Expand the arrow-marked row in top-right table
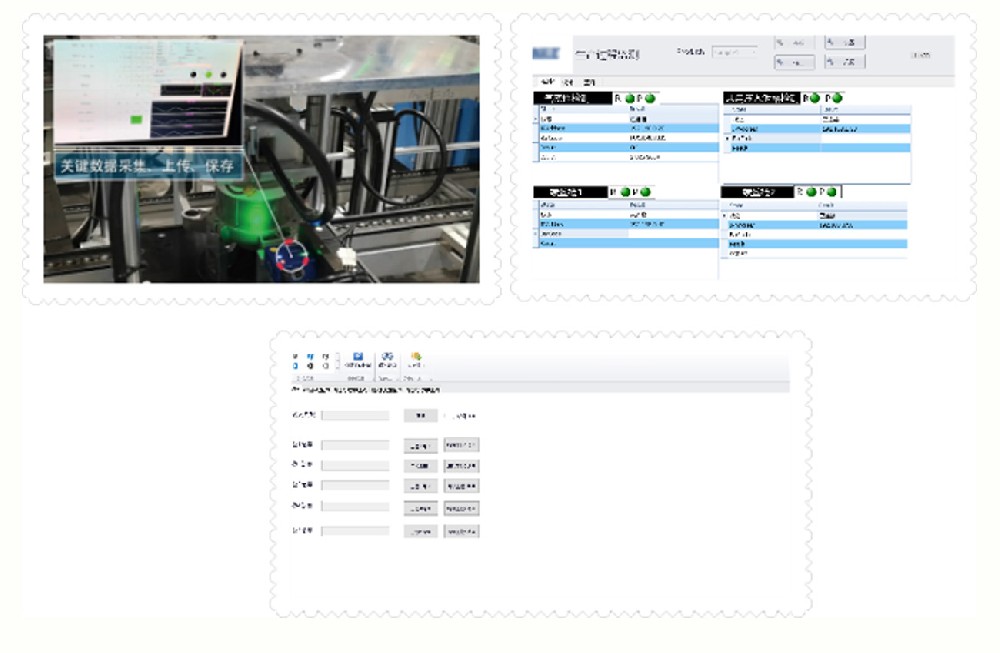Screen dimensions: 1000x653 pos(726,138)
